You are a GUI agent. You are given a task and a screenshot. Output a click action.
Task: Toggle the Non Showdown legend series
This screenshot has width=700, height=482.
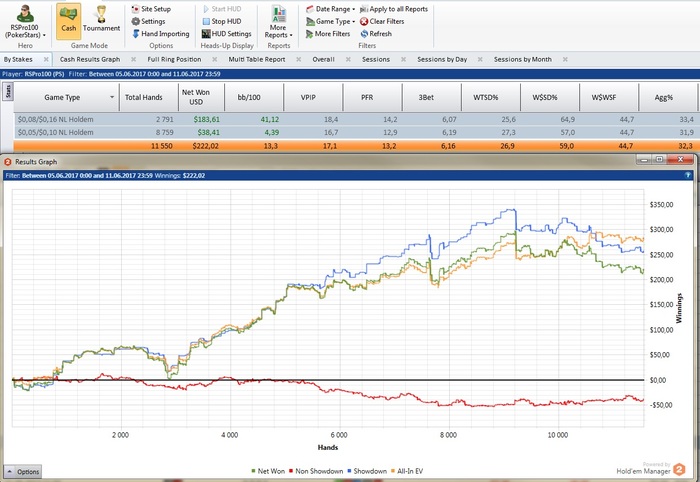pos(316,471)
